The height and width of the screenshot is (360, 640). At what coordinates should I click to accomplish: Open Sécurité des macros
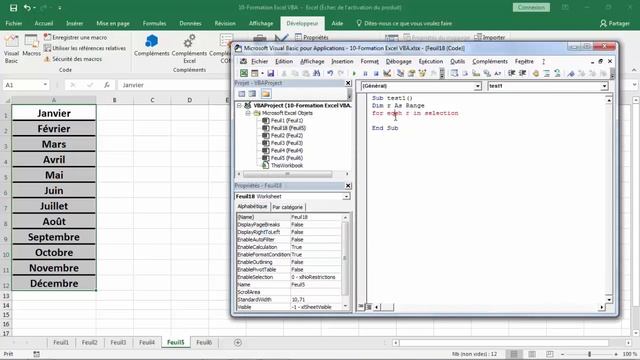tap(73, 59)
